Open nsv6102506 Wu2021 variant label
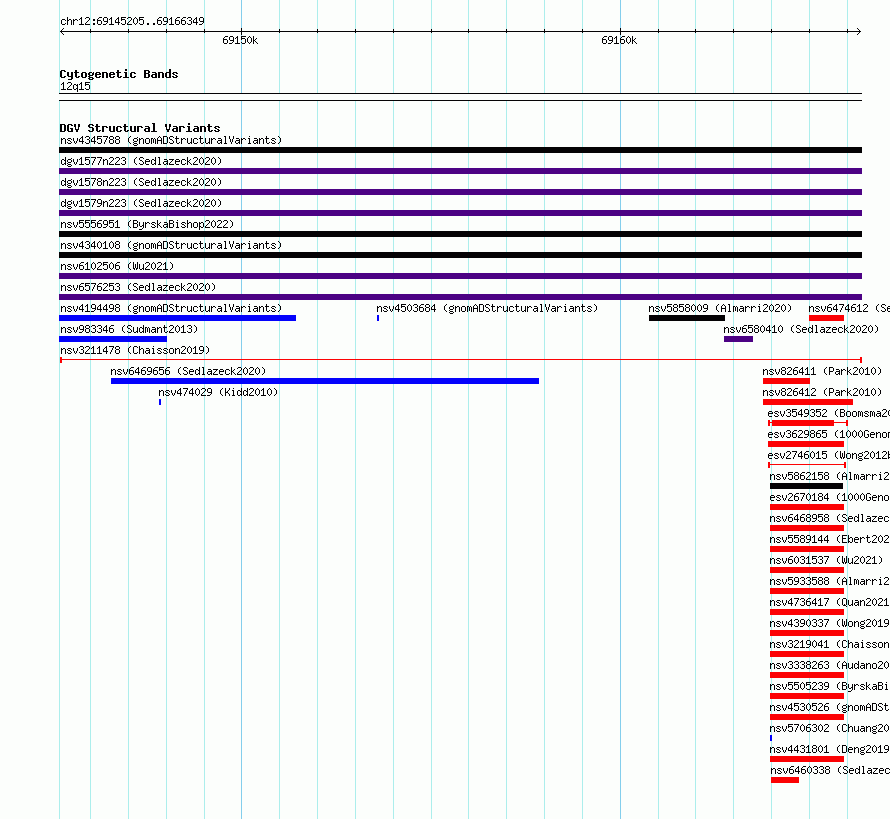890x819 pixels. (x=117, y=266)
